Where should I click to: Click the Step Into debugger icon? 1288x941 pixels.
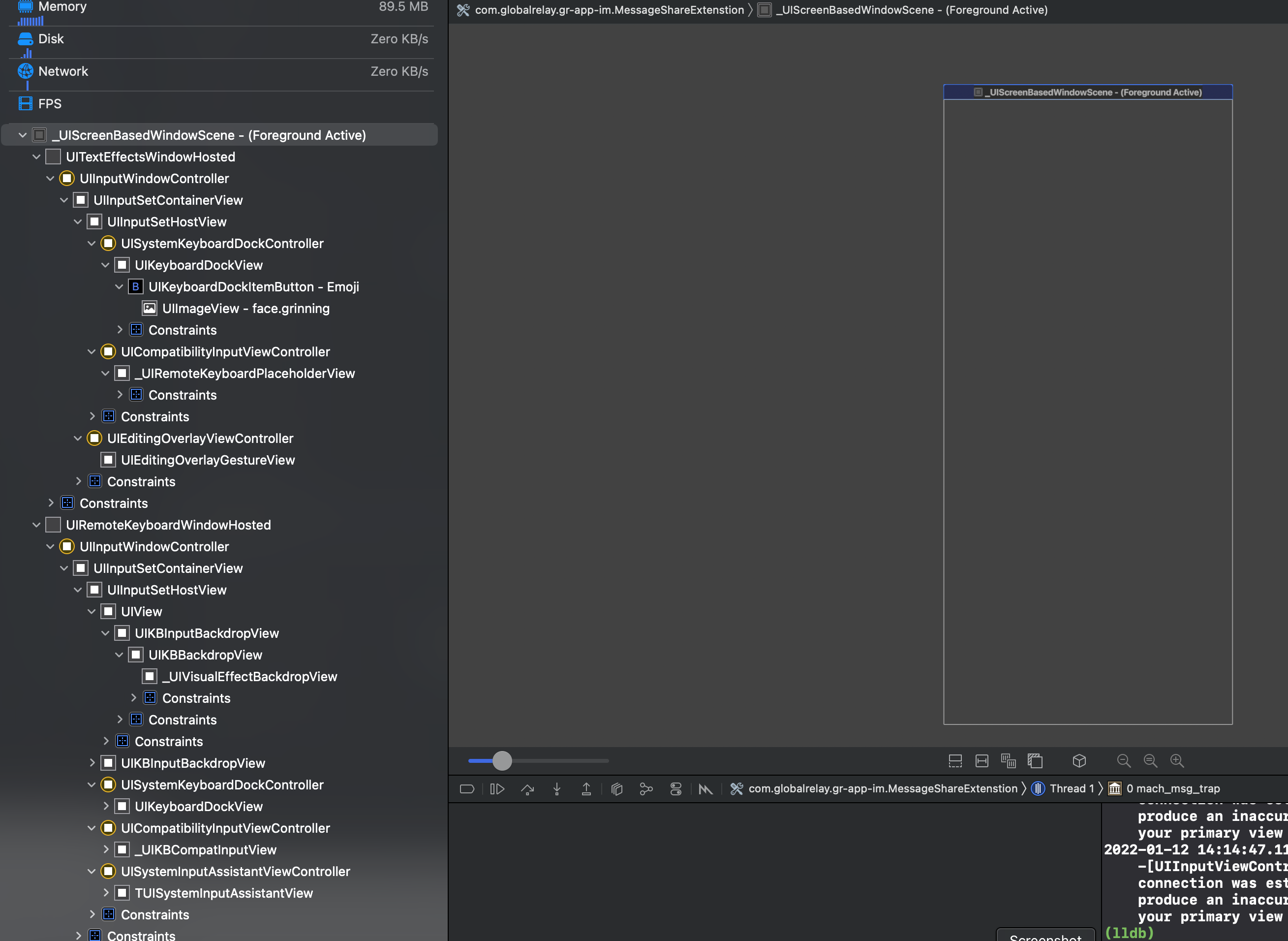(557, 789)
